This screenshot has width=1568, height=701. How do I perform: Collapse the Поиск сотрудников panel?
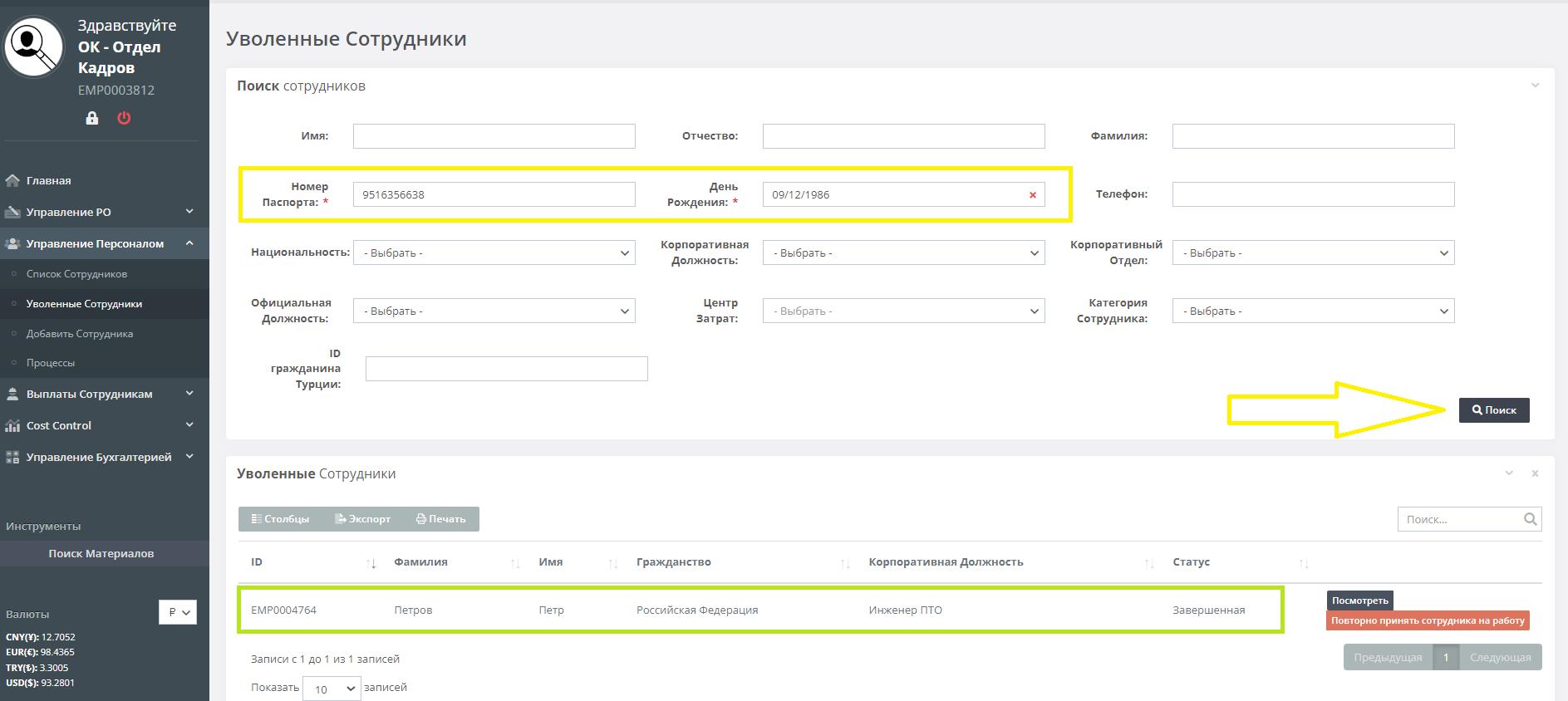(x=1536, y=86)
